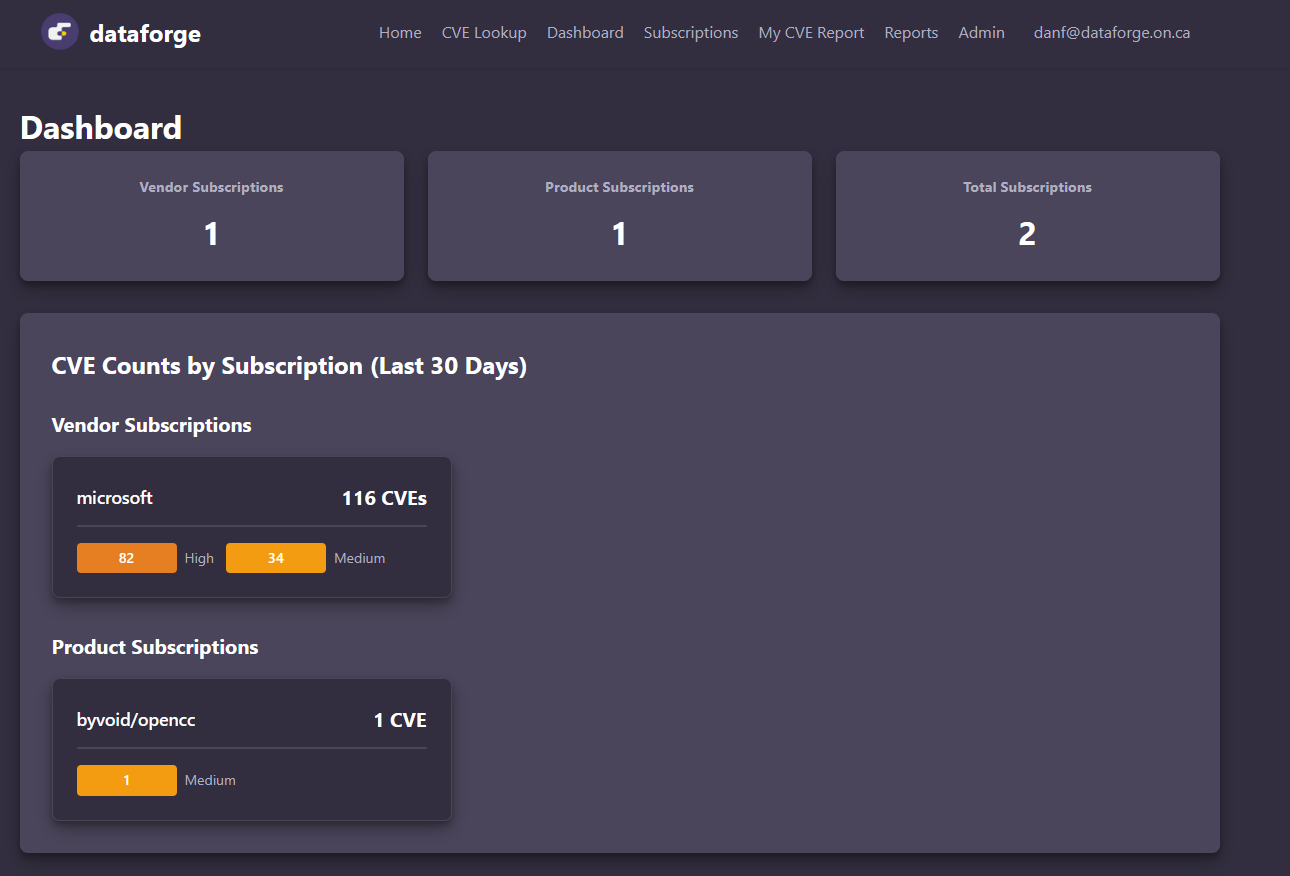Open the Vendor Subscriptions count card
1290x876 pixels.
click(x=211, y=216)
